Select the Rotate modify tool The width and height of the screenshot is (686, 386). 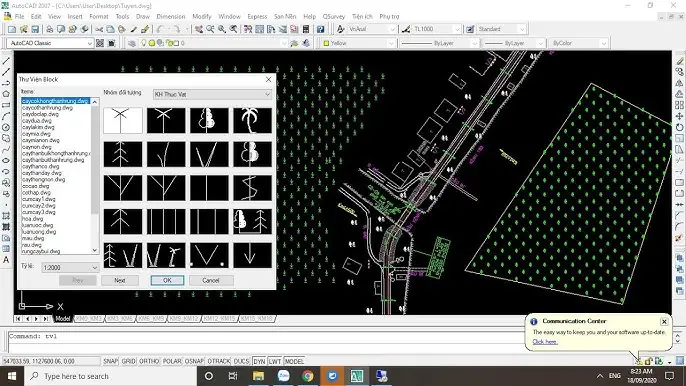679,127
